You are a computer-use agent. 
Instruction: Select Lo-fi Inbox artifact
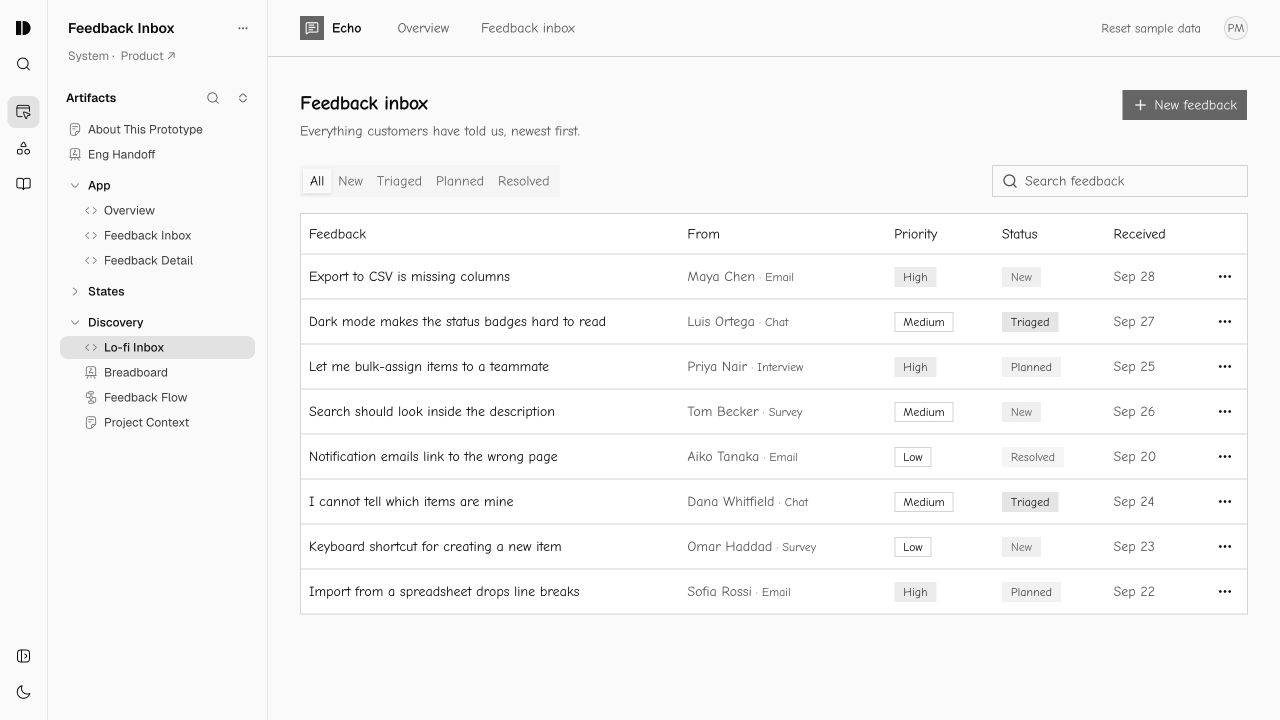(157, 347)
